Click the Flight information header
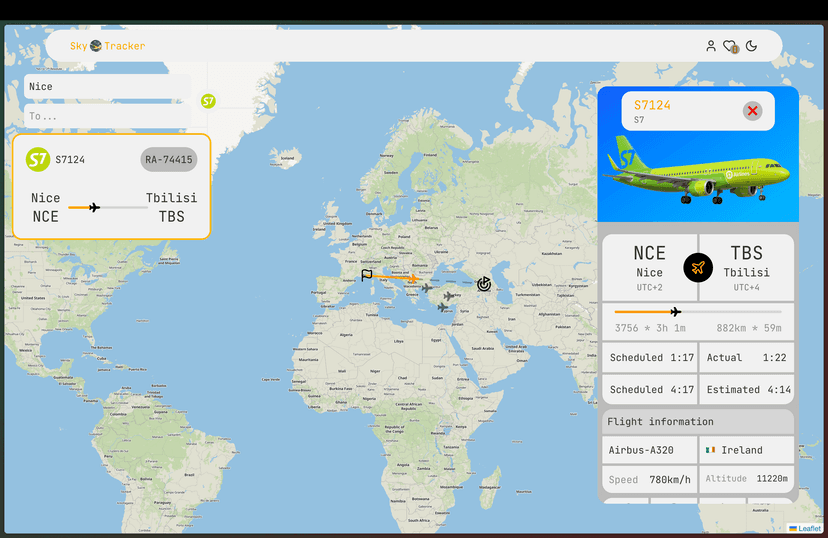 click(x=698, y=422)
